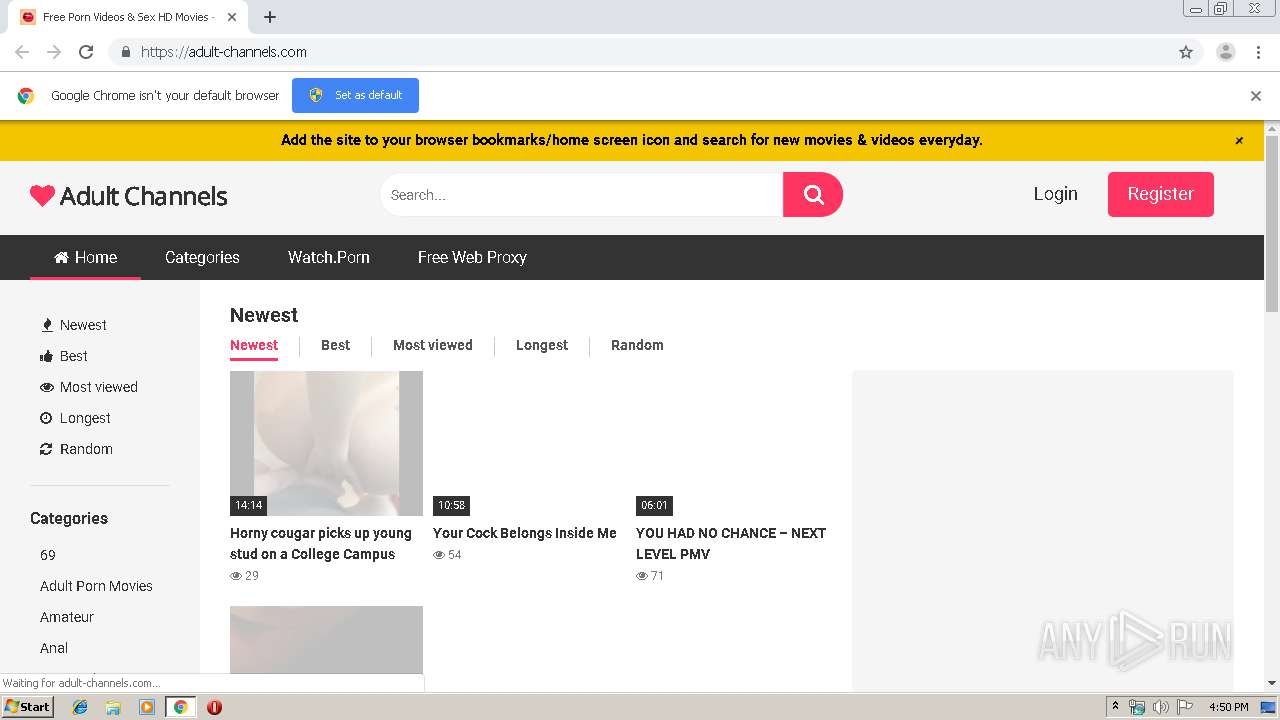Click the 4:50 PM system clock
The height and width of the screenshot is (720, 1280).
click(1229, 707)
